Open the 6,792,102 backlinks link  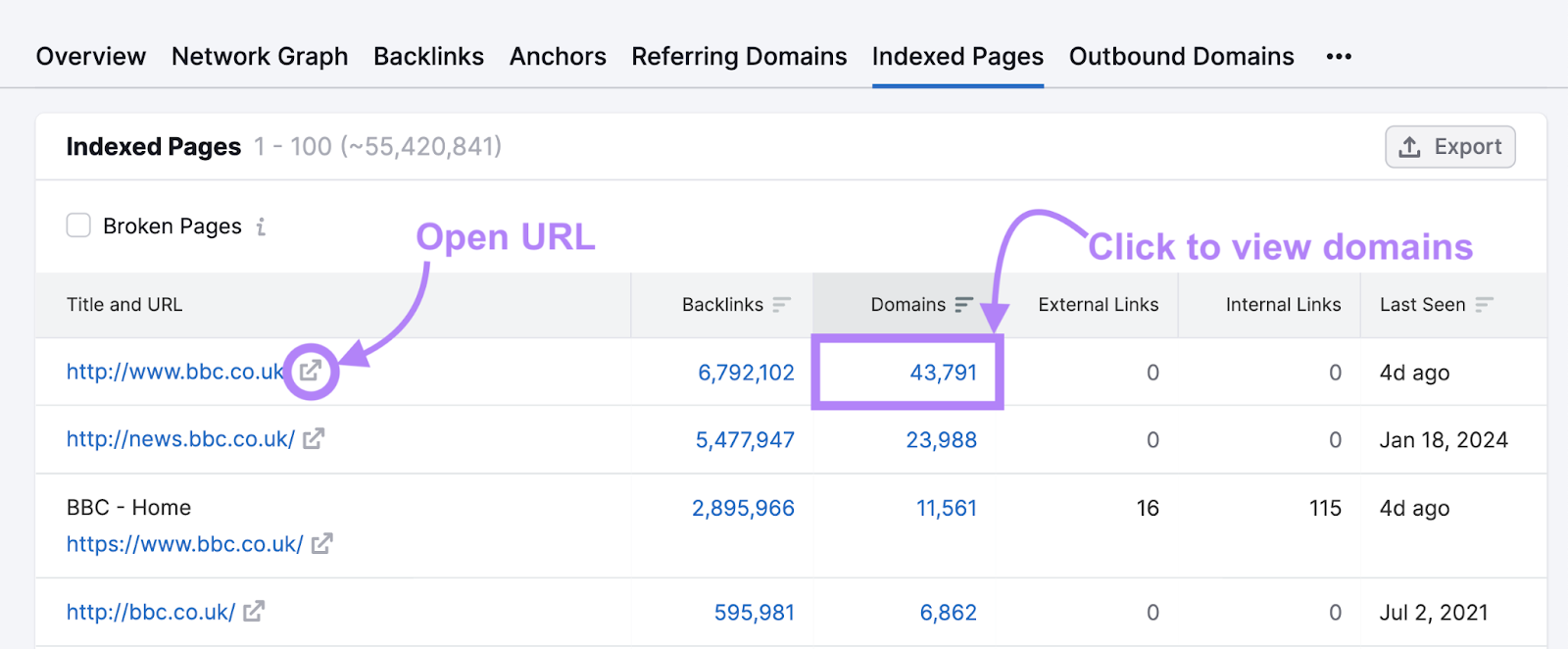[746, 373]
